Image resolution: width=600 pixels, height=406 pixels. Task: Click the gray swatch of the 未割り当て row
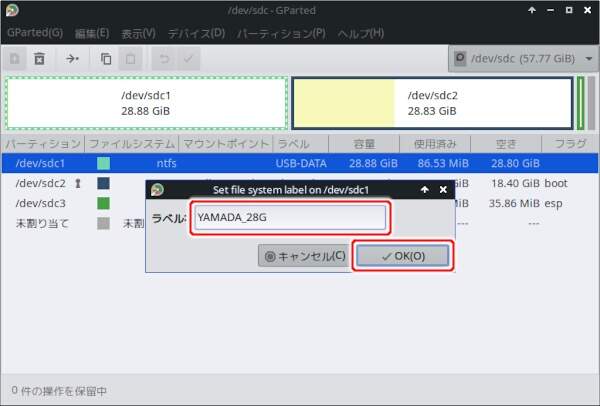point(103,223)
